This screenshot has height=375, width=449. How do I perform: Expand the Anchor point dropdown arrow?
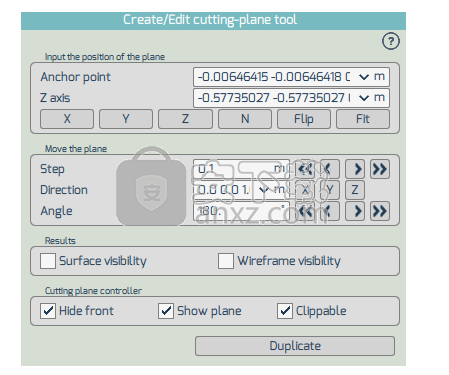[x=364, y=77]
